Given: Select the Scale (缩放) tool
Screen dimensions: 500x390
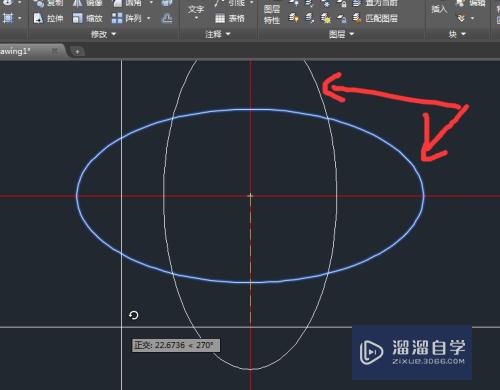Looking at the screenshot, I should pos(87,18).
